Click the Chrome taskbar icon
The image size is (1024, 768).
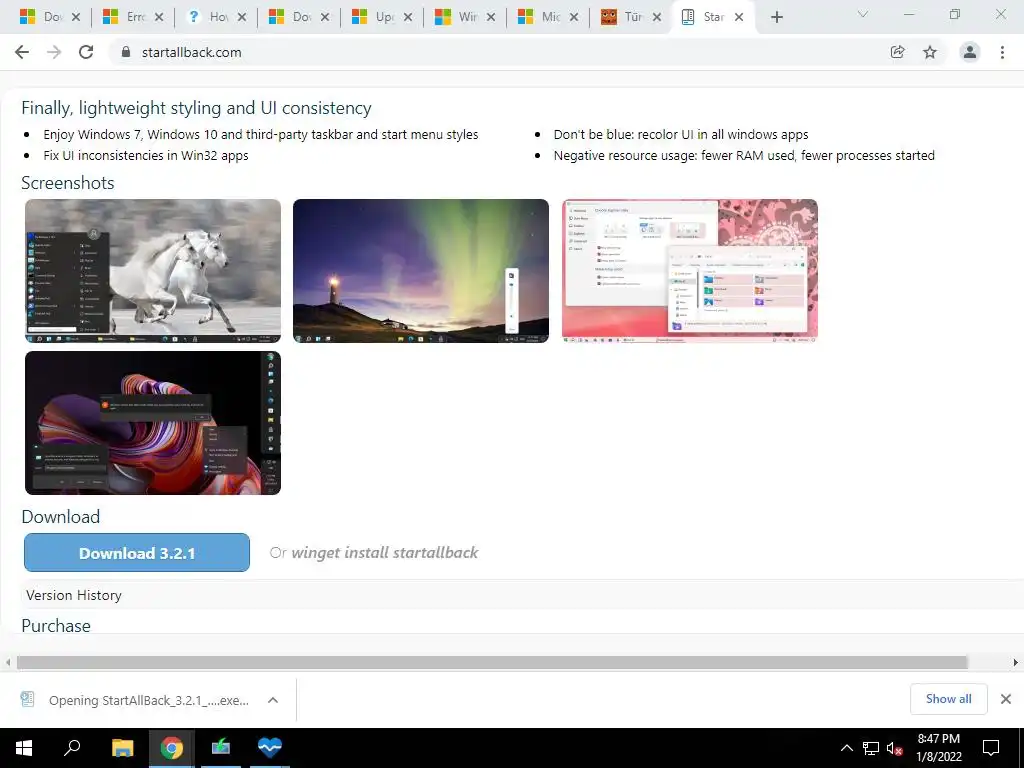[x=172, y=747]
